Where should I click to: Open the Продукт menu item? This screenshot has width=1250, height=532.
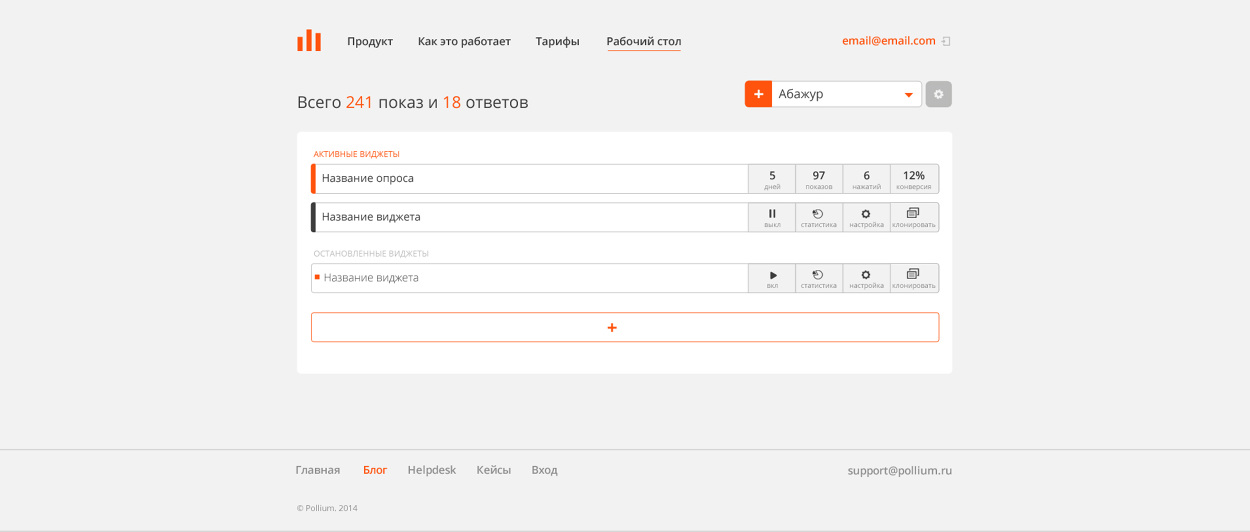[x=370, y=41]
